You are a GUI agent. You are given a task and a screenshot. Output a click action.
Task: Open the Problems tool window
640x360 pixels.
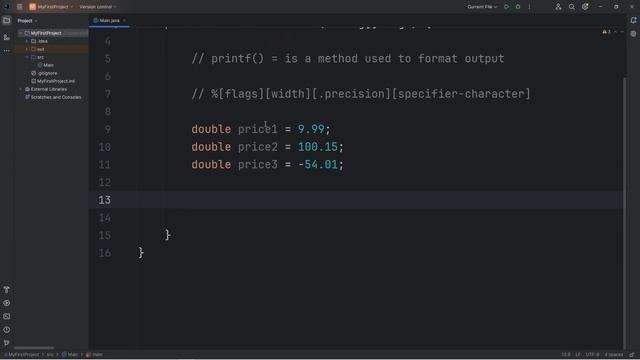click(7, 329)
